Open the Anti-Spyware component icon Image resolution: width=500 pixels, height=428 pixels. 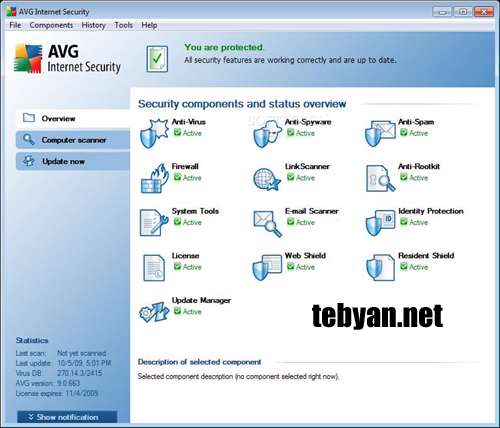click(267, 133)
